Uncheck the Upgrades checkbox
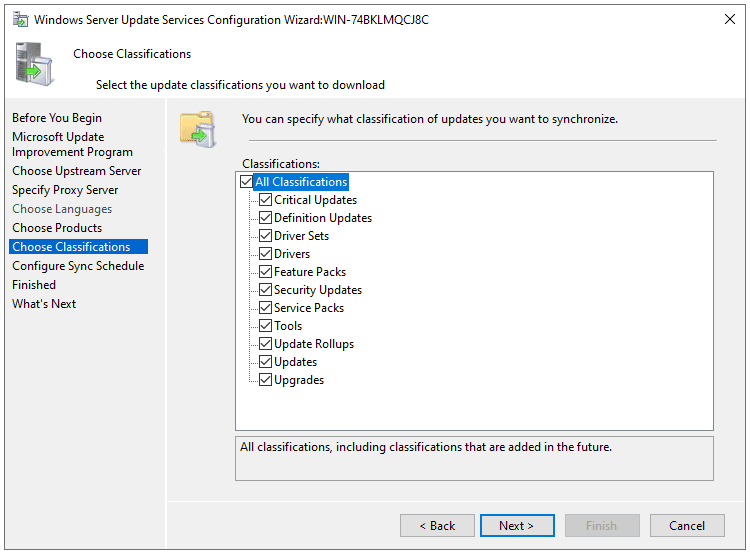This screenshot has width=750, height=555. click(265, 380)
